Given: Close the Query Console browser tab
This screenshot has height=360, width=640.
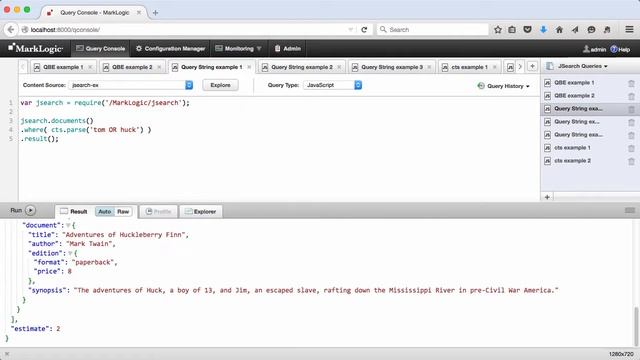Looking at the screenshot, I should 139,13.
